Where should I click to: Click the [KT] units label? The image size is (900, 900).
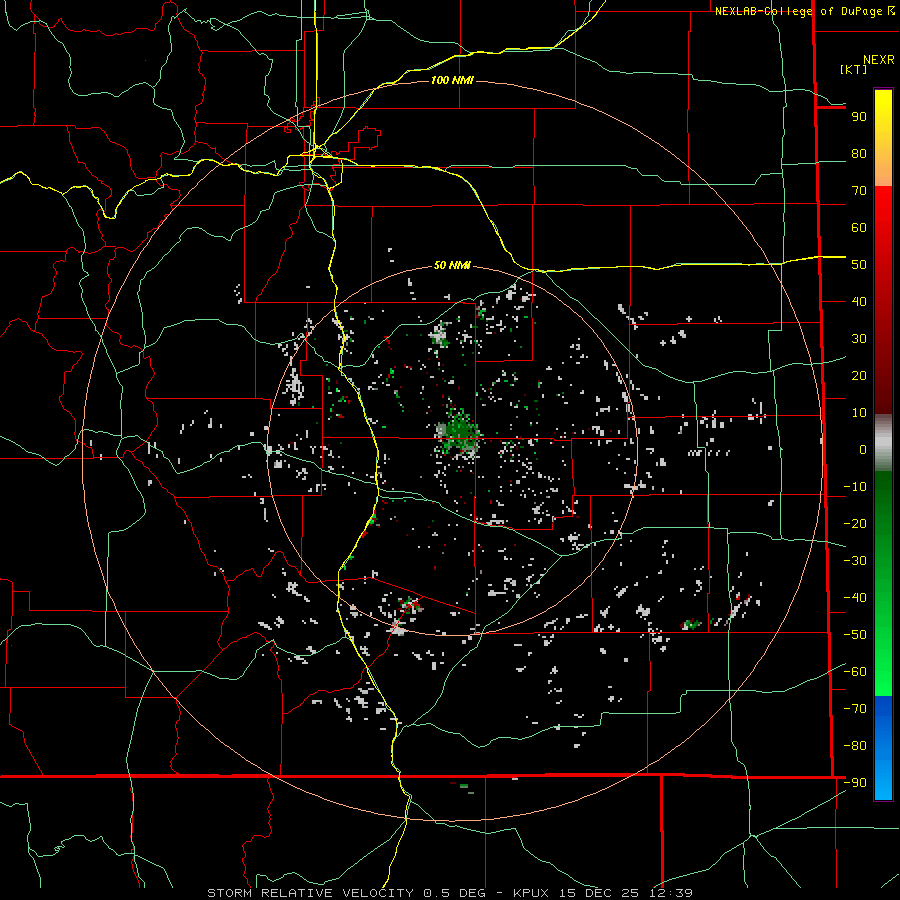[854, 69]
